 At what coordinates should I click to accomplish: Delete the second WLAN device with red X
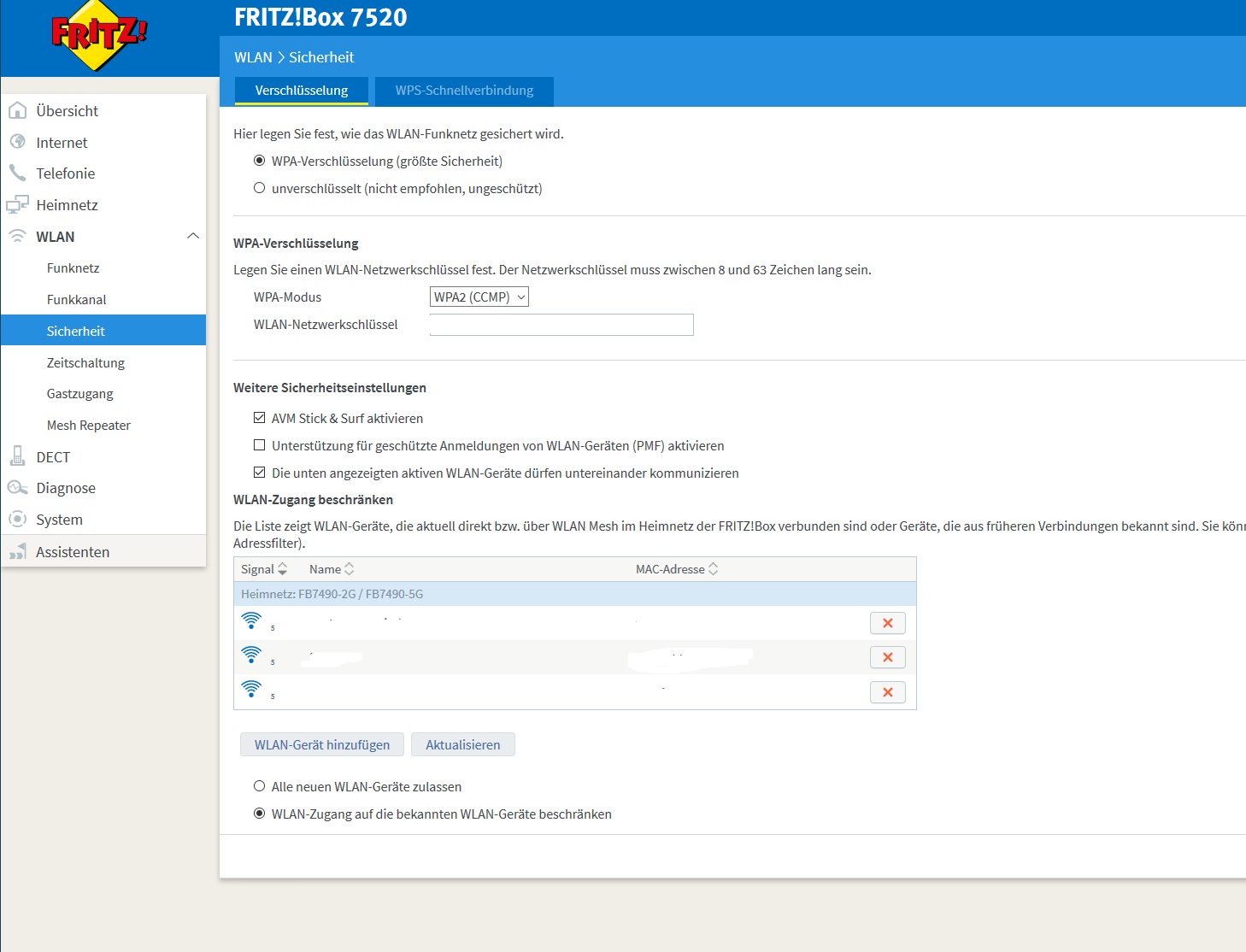click(888, 657)
